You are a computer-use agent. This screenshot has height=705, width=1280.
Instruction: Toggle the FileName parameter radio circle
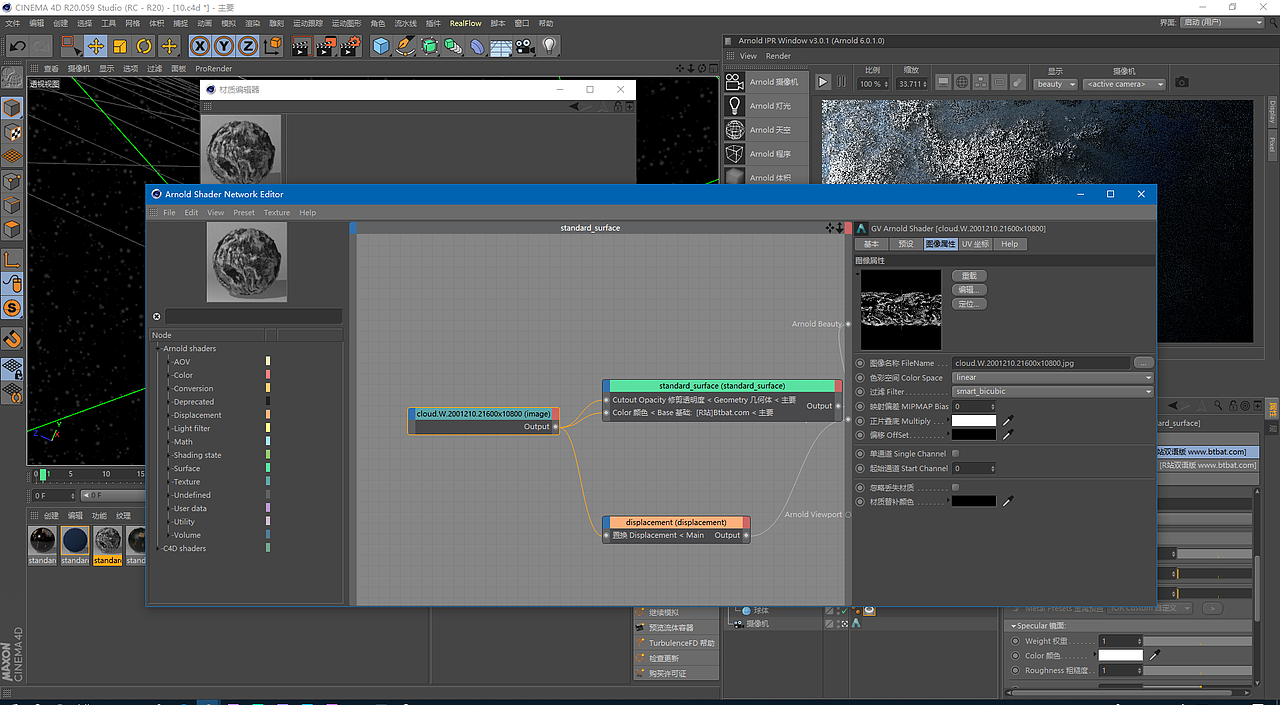[x=861, y=363]
